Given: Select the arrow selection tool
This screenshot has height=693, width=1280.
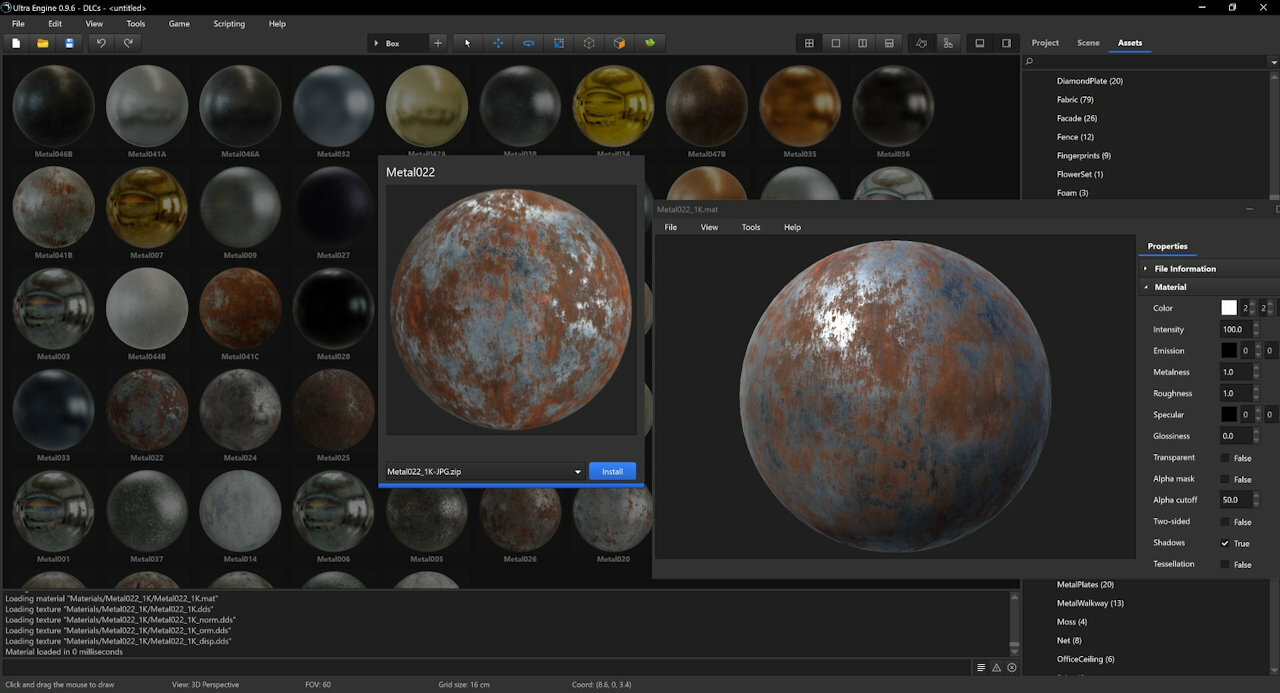Looking at the screenshot, I should 467,43.
